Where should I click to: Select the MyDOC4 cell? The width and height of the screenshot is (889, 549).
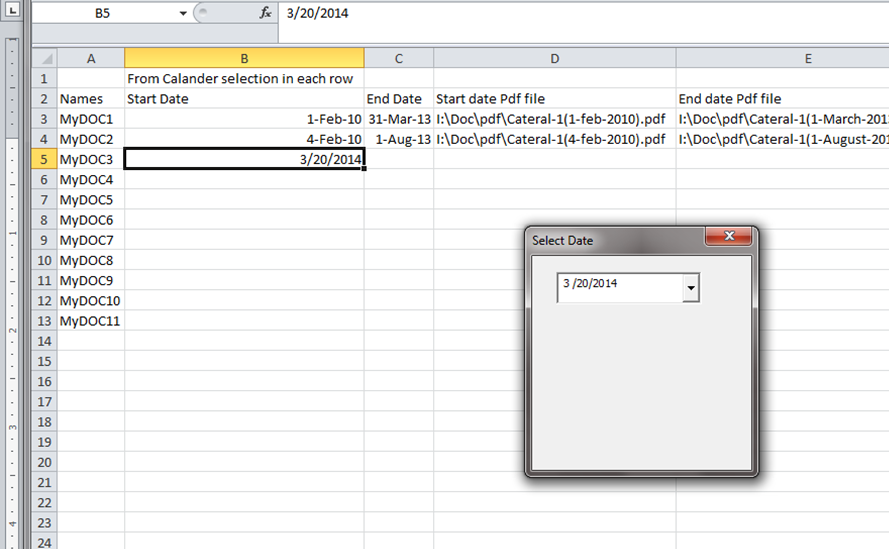[x=90, y=180]
